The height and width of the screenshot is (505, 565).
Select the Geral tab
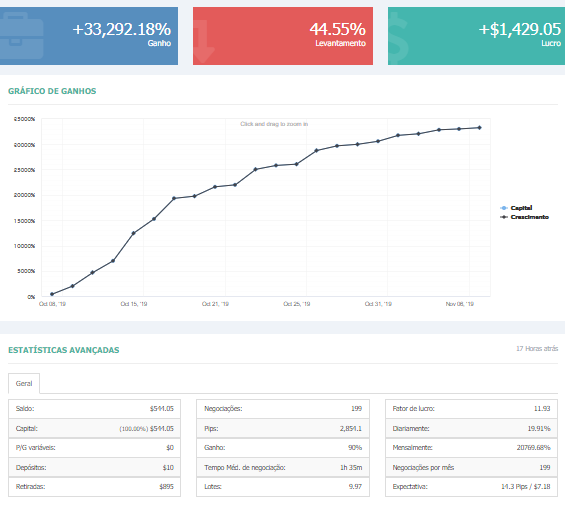click(x=24, y=384)
